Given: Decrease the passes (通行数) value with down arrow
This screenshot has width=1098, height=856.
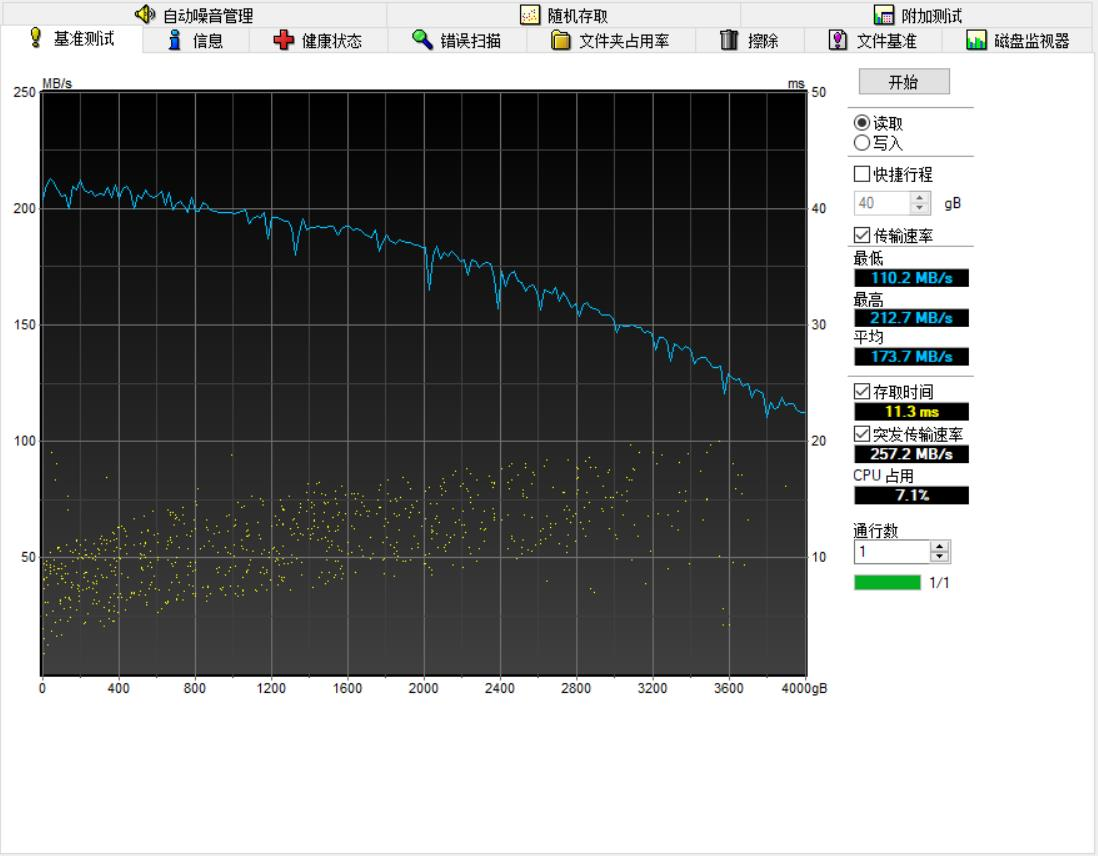Looking at the screenshot, I should click(940, 557).
